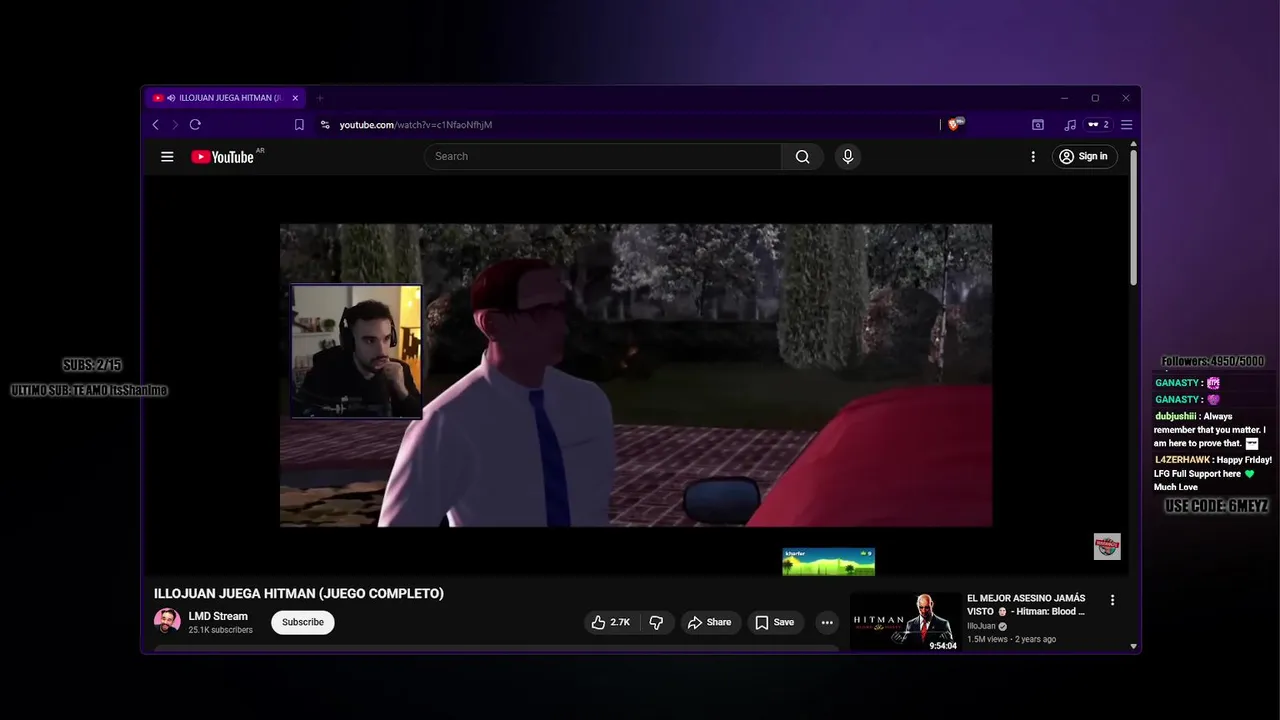Save the video to a playlist
This screenshot has height=720, width=1280.
tap(775, 622)
